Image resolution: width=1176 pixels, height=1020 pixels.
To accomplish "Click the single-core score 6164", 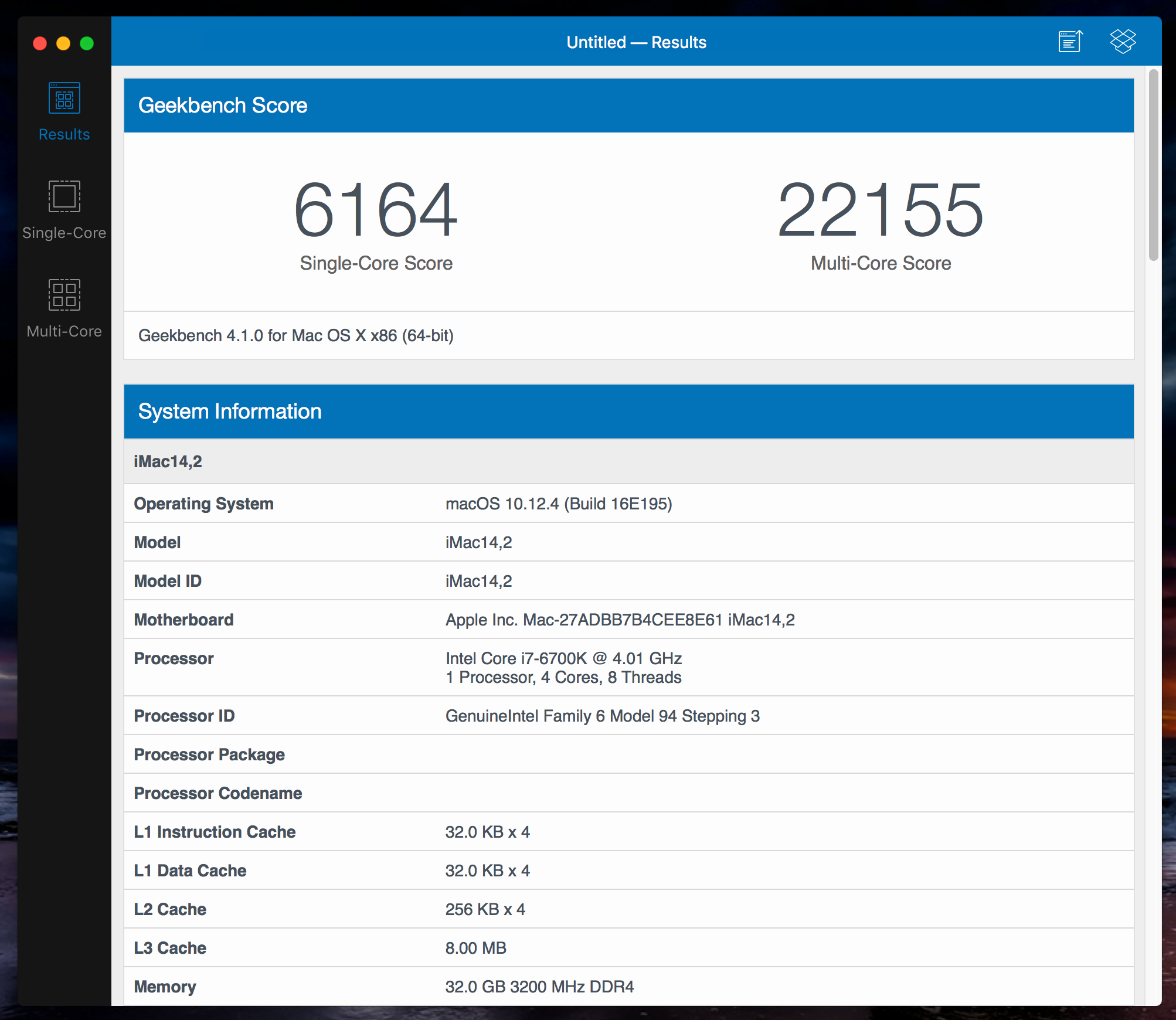I will click(376, 209).
